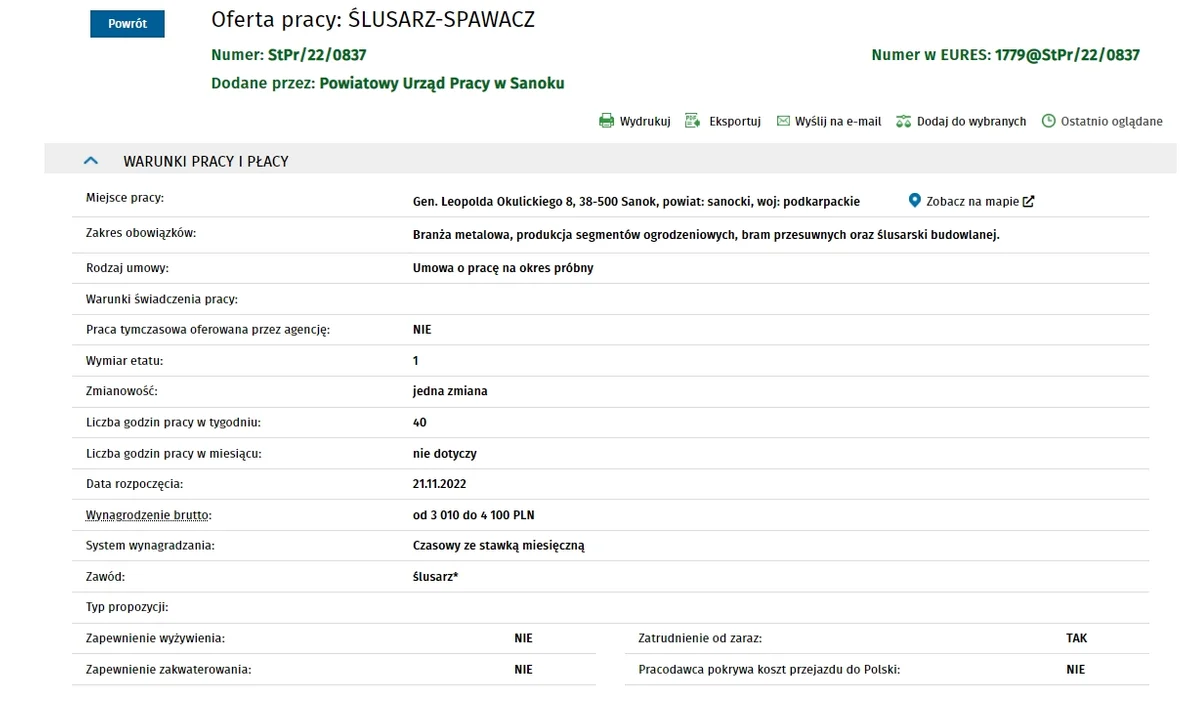The width and height of the screenshot is (1203, 720).
Task: Click the System wynagradzania label
Action: click(151, 546)
